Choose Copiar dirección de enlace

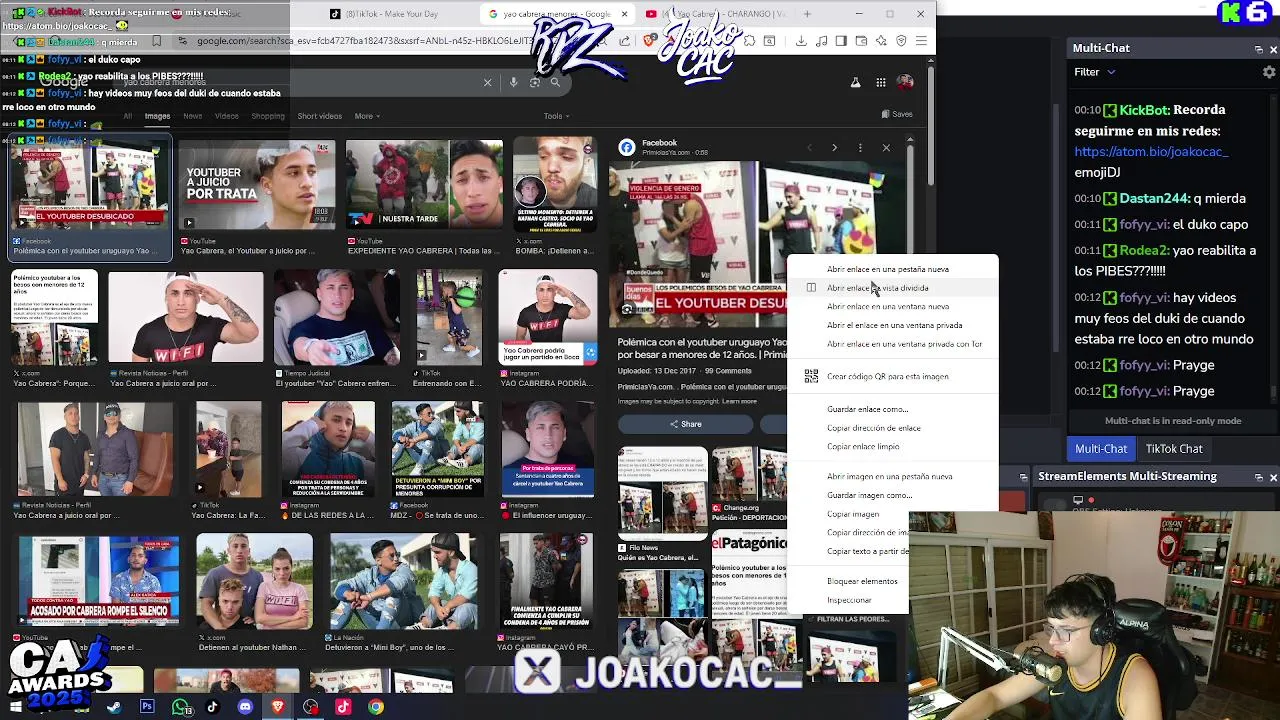click(x=893, y=428)
